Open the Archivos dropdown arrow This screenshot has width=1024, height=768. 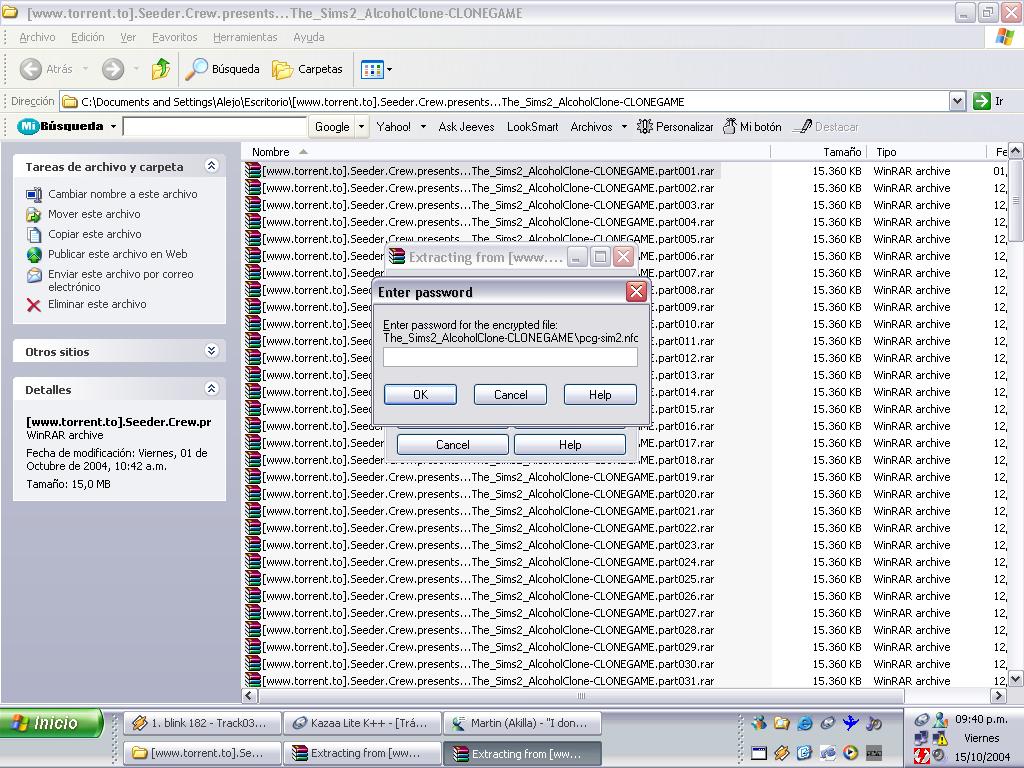pyautogui.click(x=624, y=127)
